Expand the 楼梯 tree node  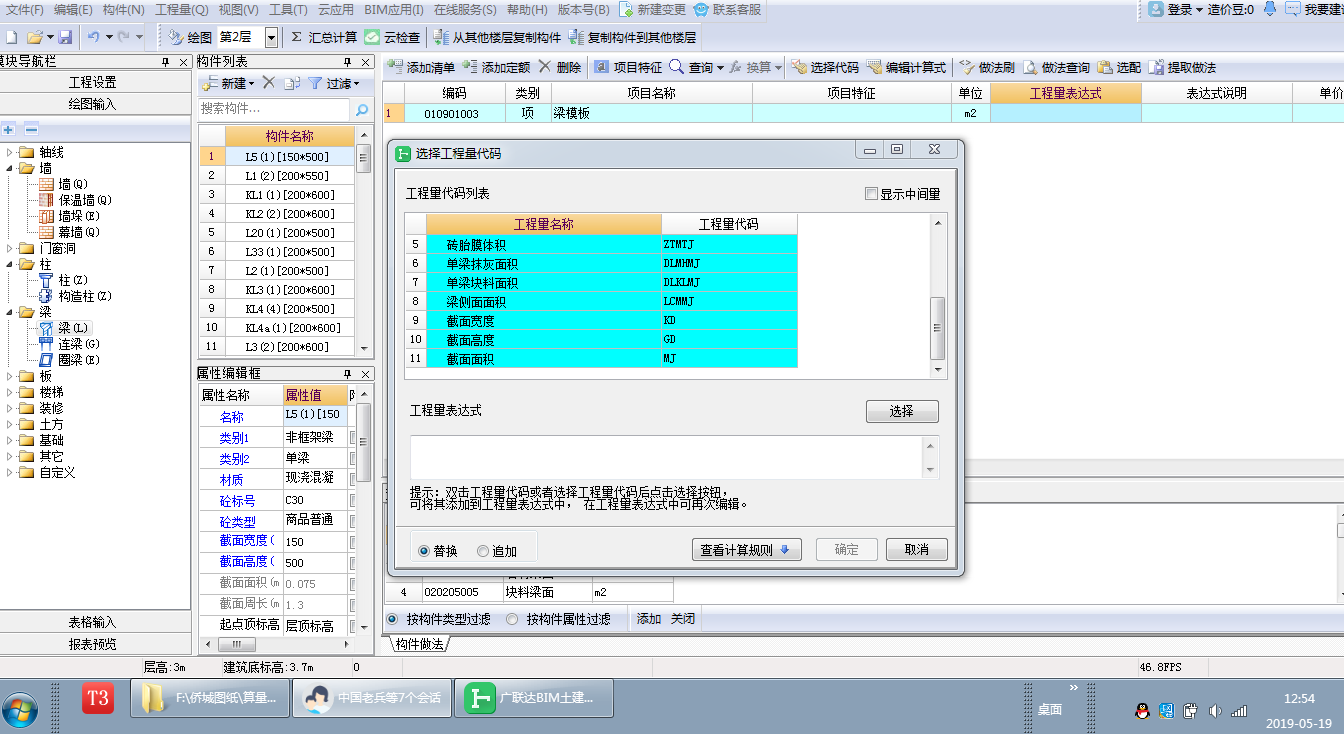click(x=11, y=392)
